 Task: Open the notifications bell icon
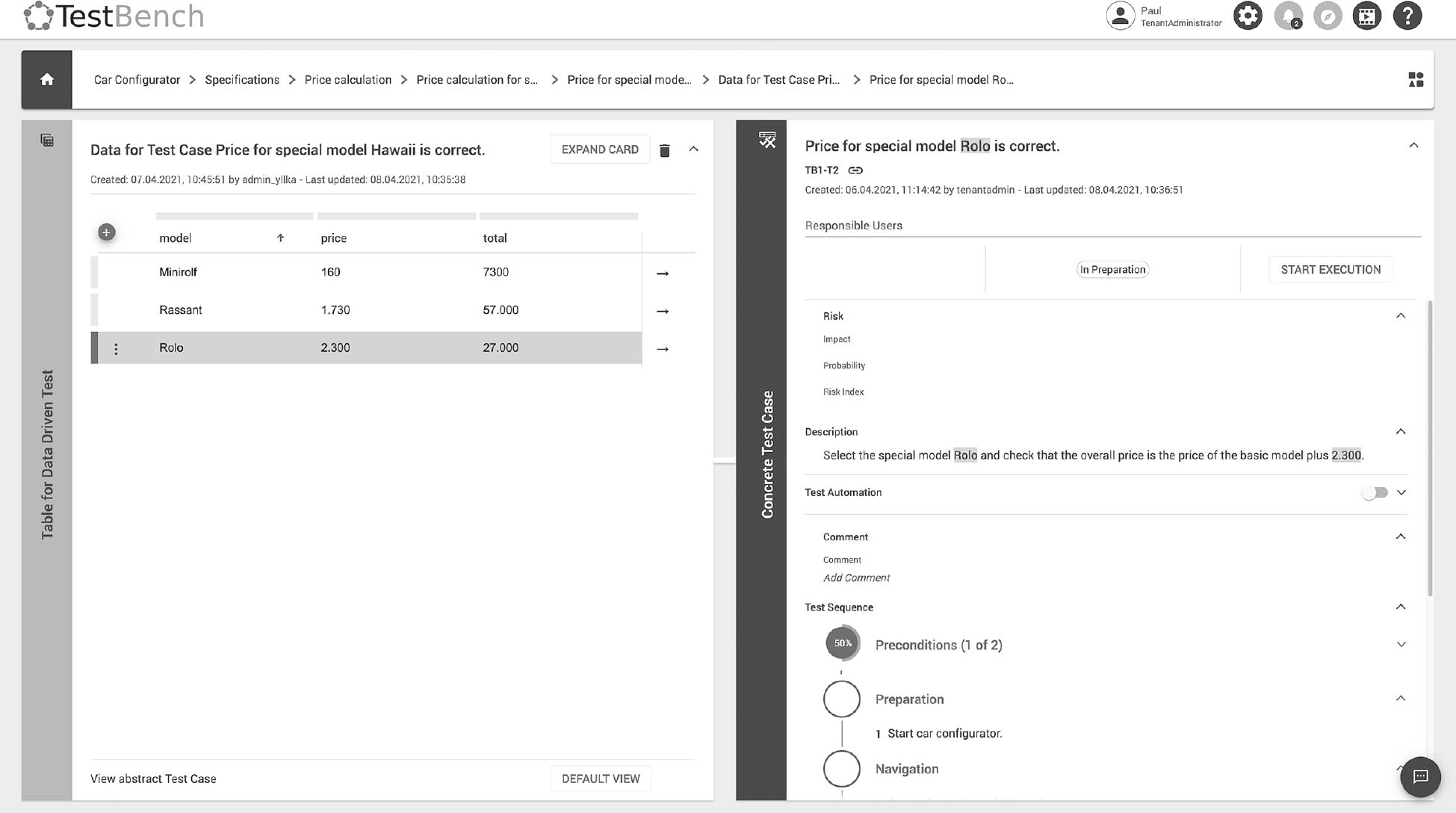(x=1288, y=16)
